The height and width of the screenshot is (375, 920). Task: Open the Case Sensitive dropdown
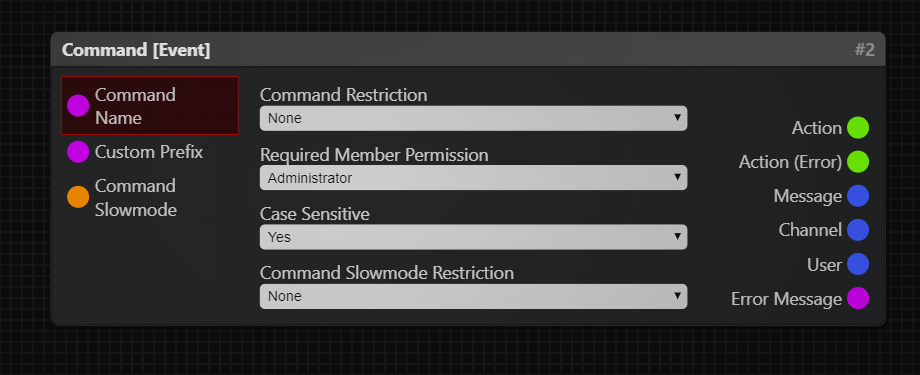473,237
